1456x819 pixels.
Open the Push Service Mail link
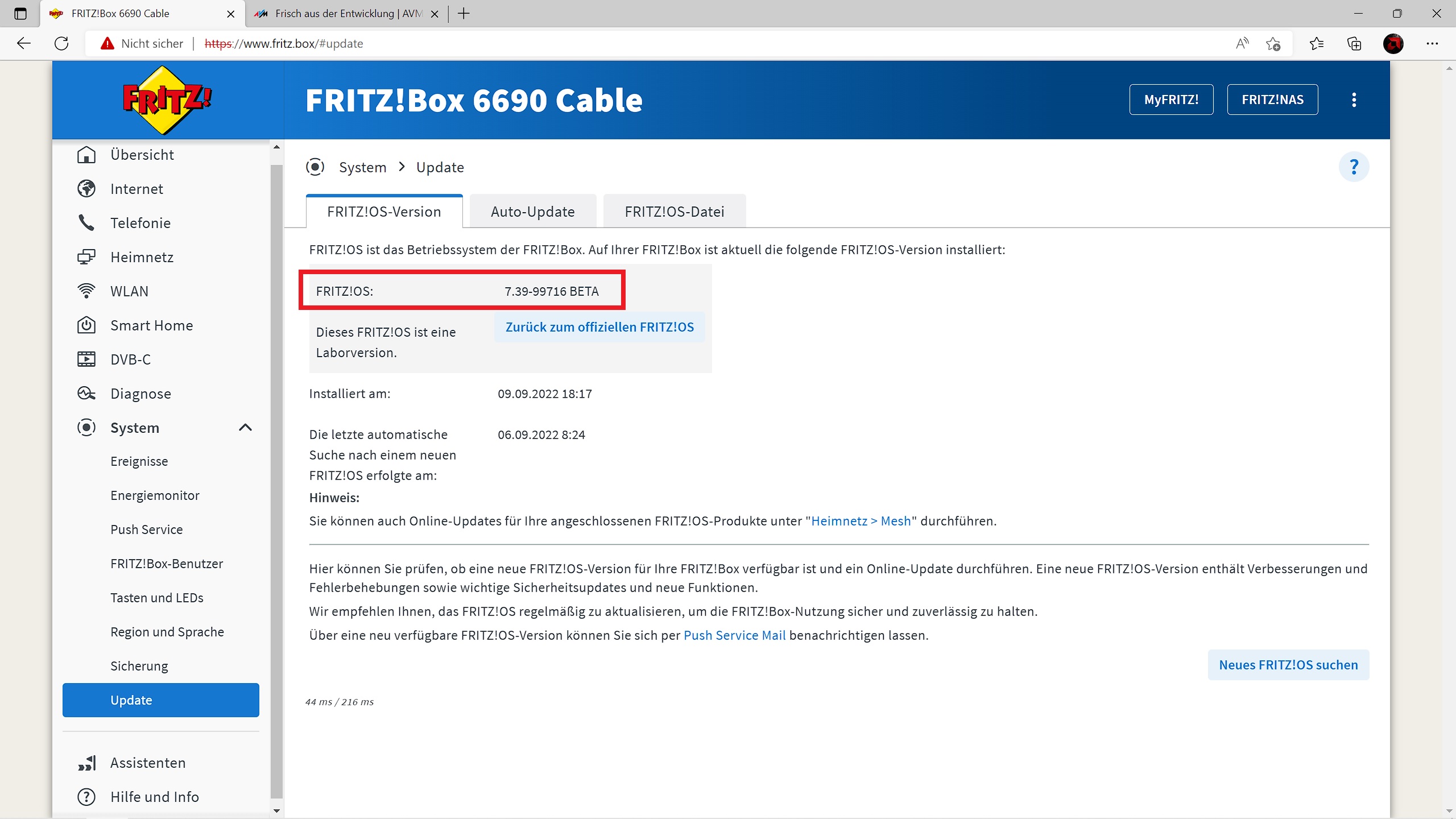(x=734, y=635)
